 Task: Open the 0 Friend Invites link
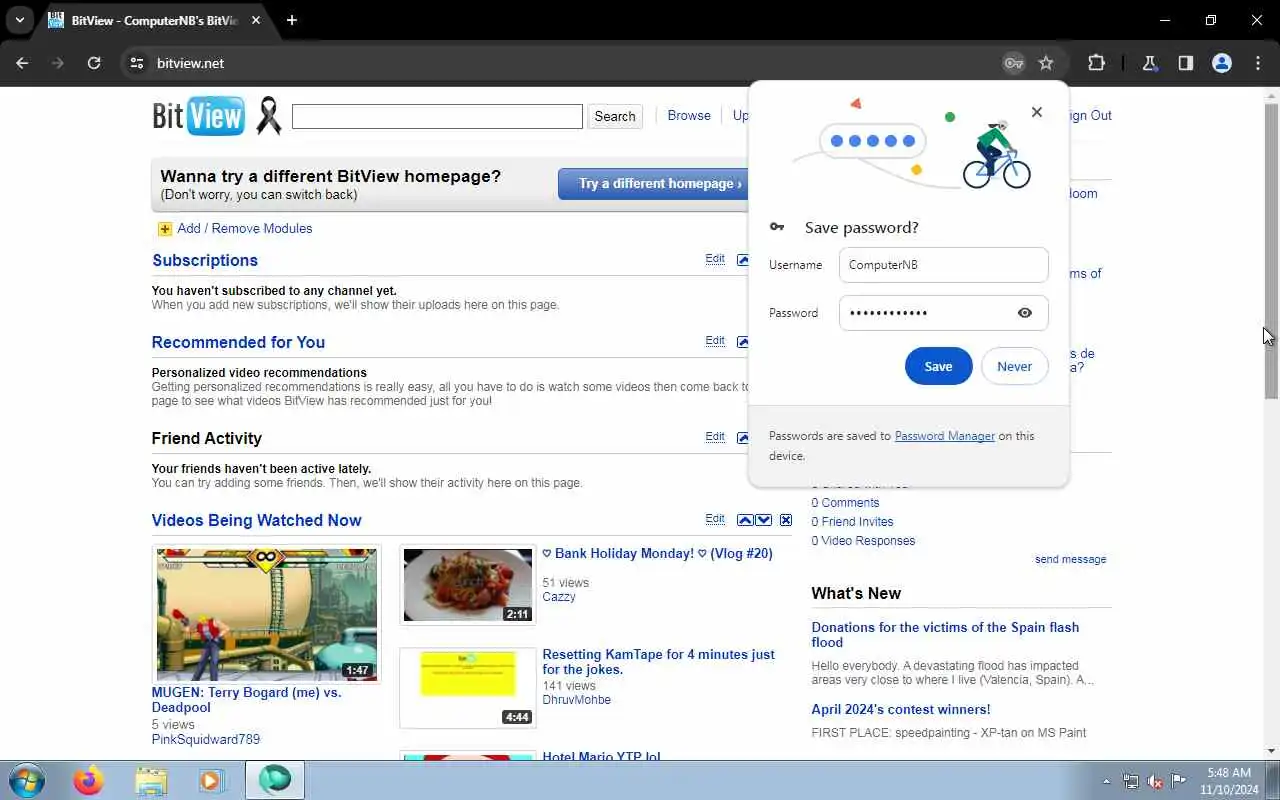(x=852, y=522)
